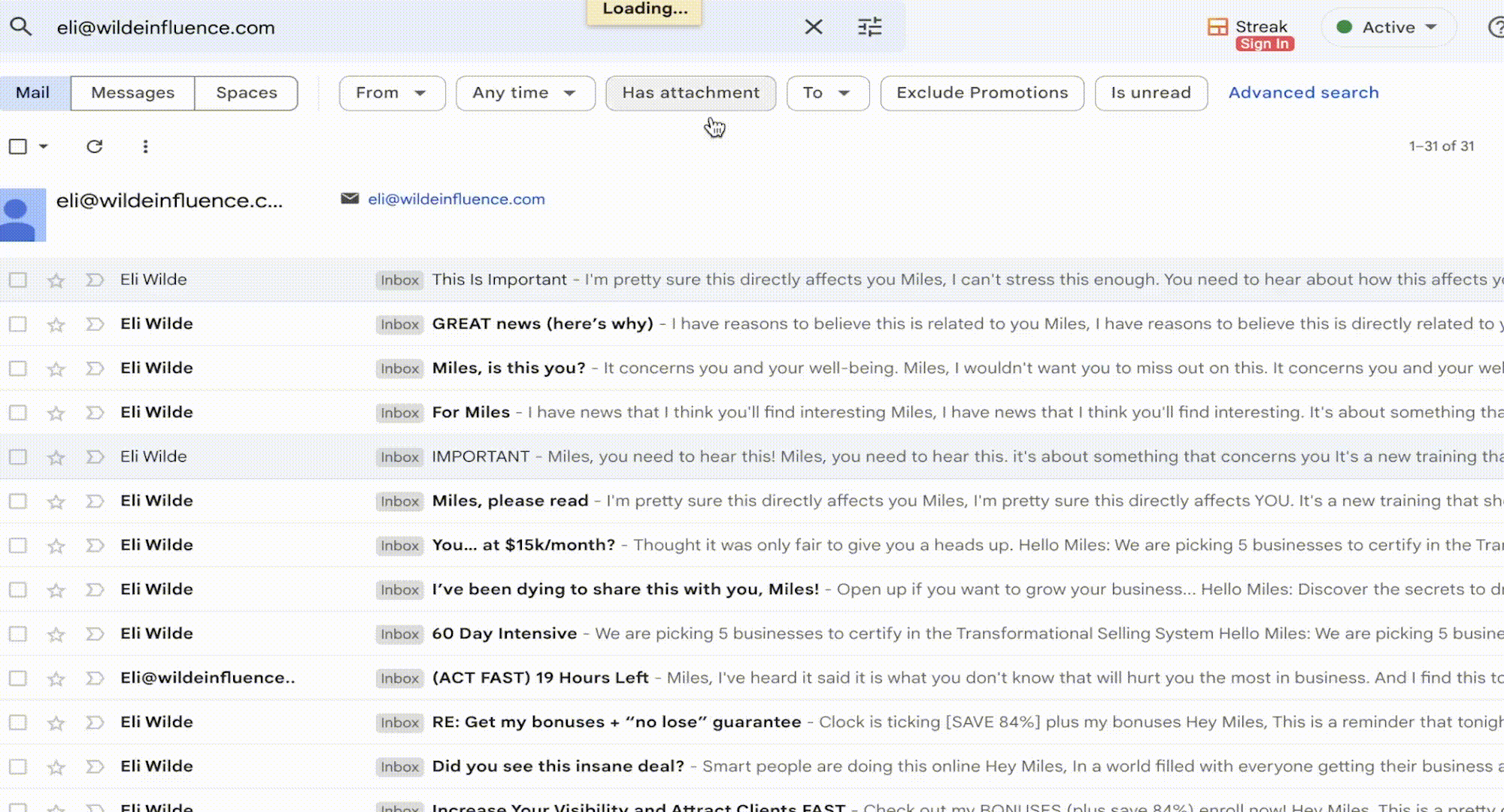Toggle the select-all checkbox
This screenshot has width=1504, height=812.
coord(17,147)
